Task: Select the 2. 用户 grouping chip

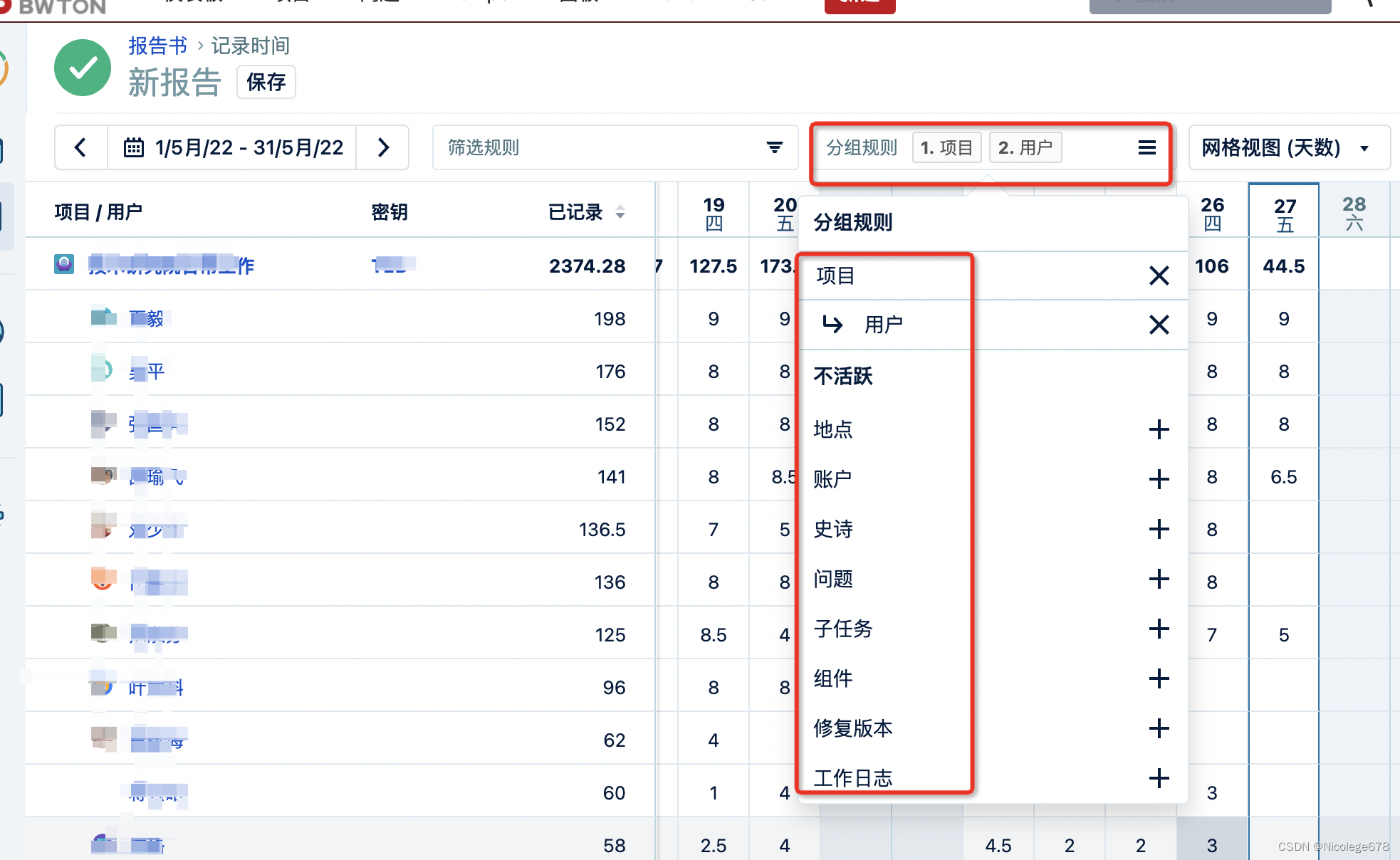Action: (1025, 147)
